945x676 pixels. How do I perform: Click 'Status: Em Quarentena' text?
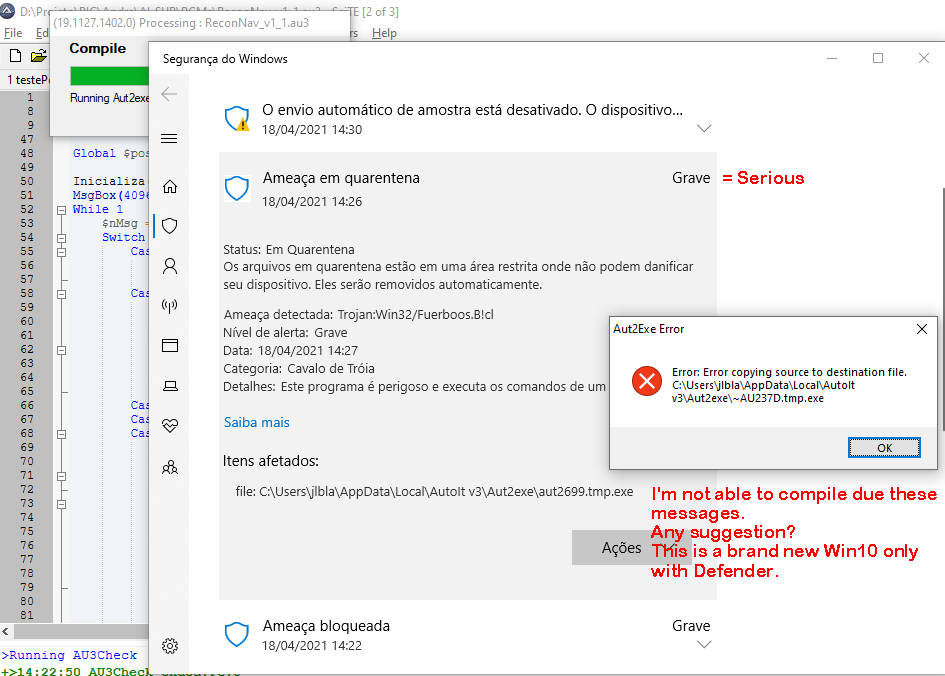(x=289, y=249)
